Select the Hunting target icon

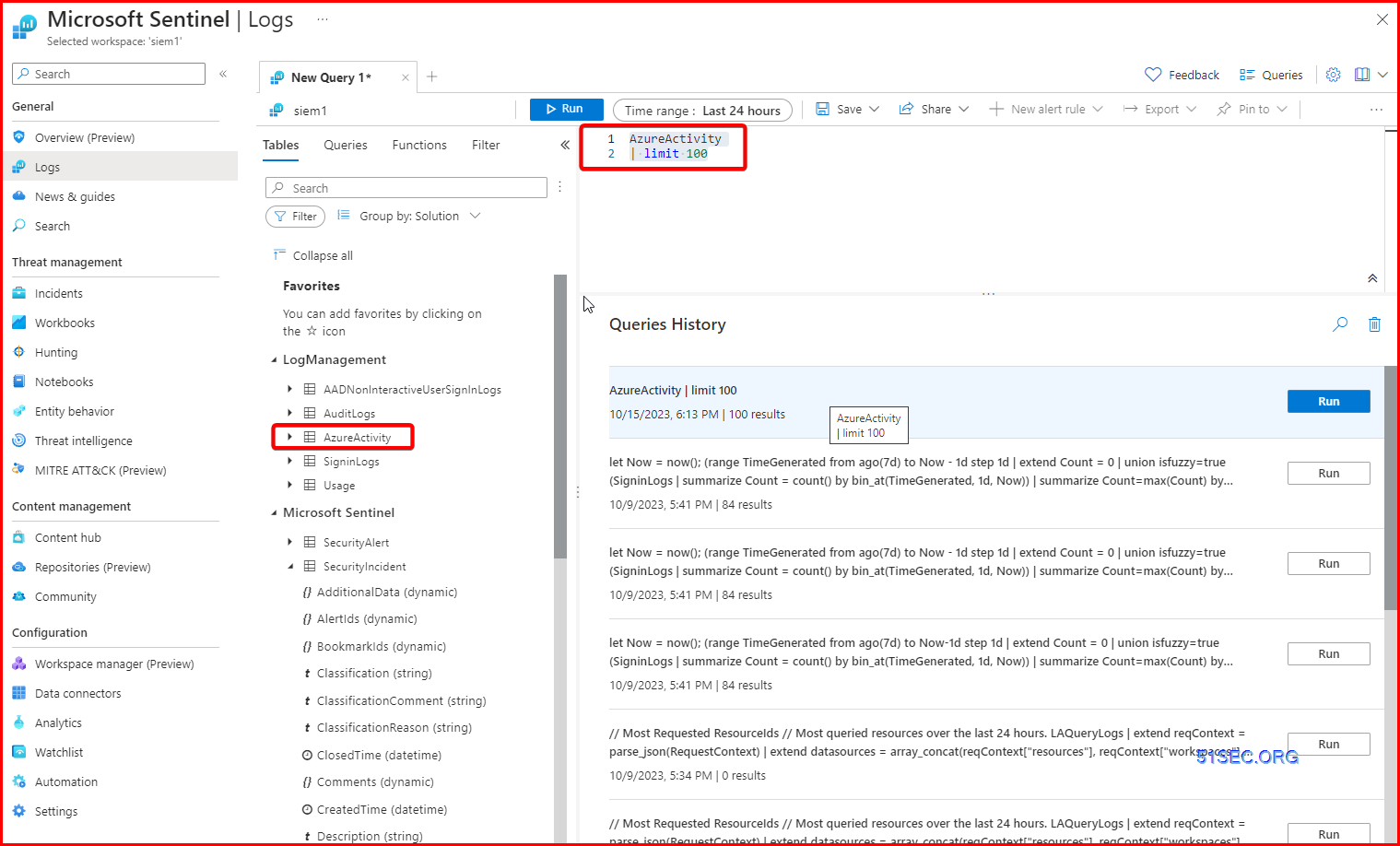coord(18,352)
